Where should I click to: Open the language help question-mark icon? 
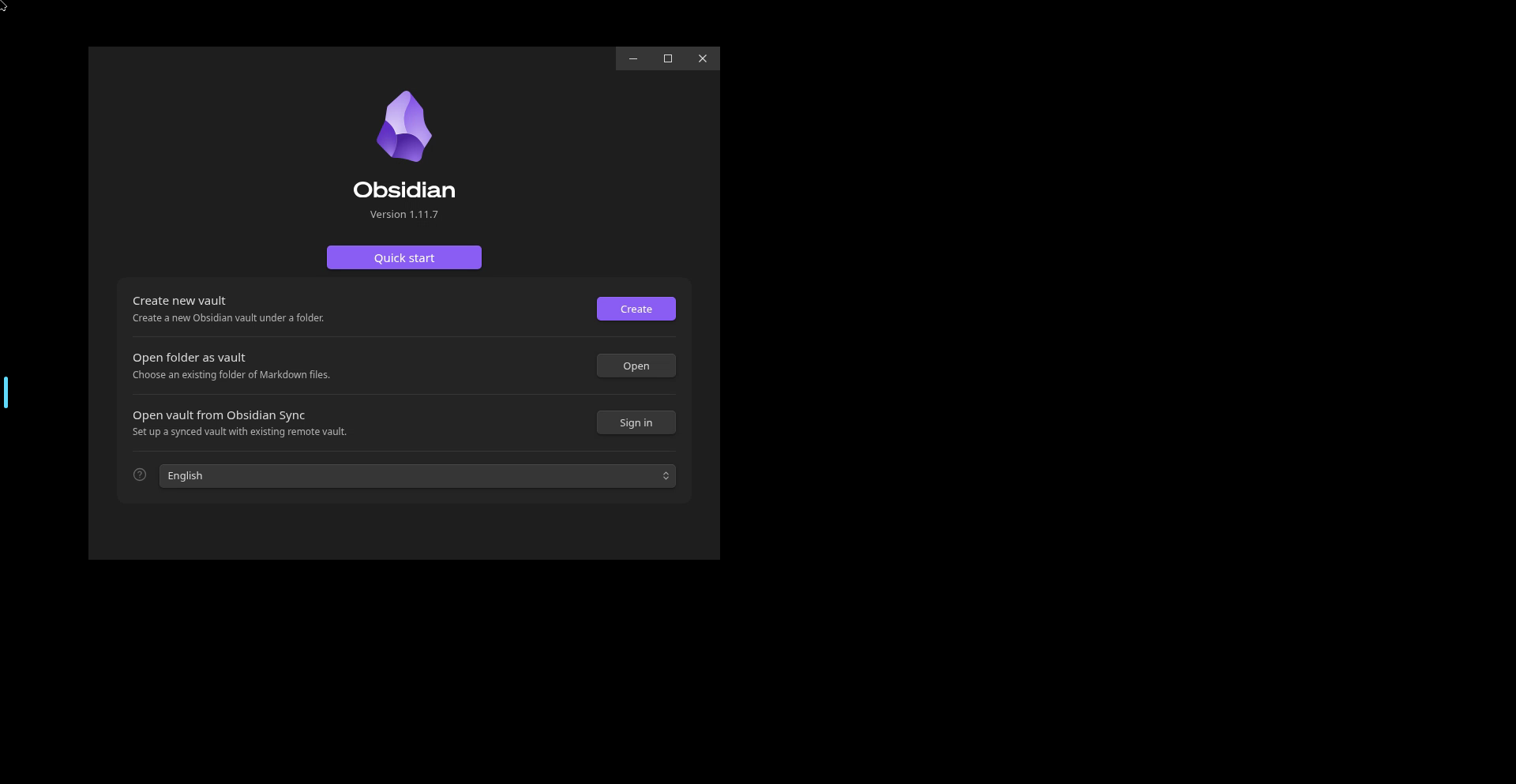coord(140,475)
